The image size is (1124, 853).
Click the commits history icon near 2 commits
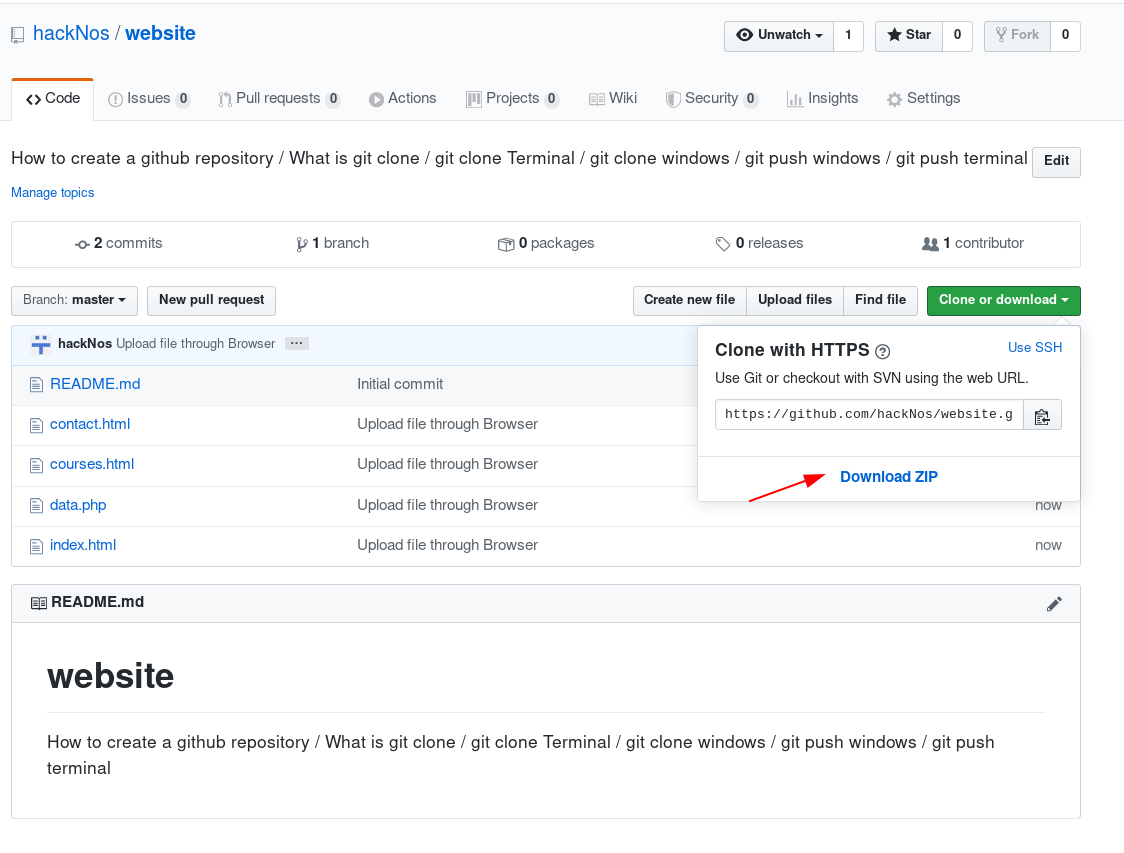tap(82, 243)
